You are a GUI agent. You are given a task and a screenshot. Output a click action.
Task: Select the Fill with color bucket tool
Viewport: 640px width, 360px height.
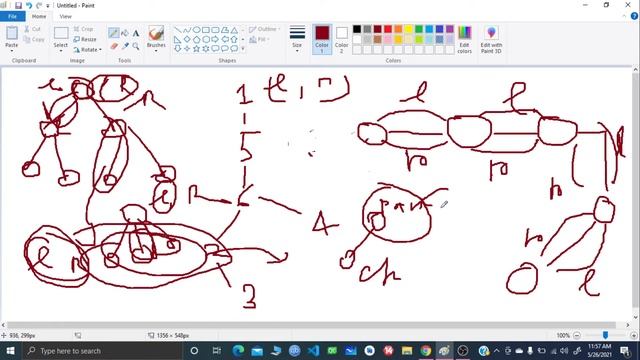[x=125, y=33]
